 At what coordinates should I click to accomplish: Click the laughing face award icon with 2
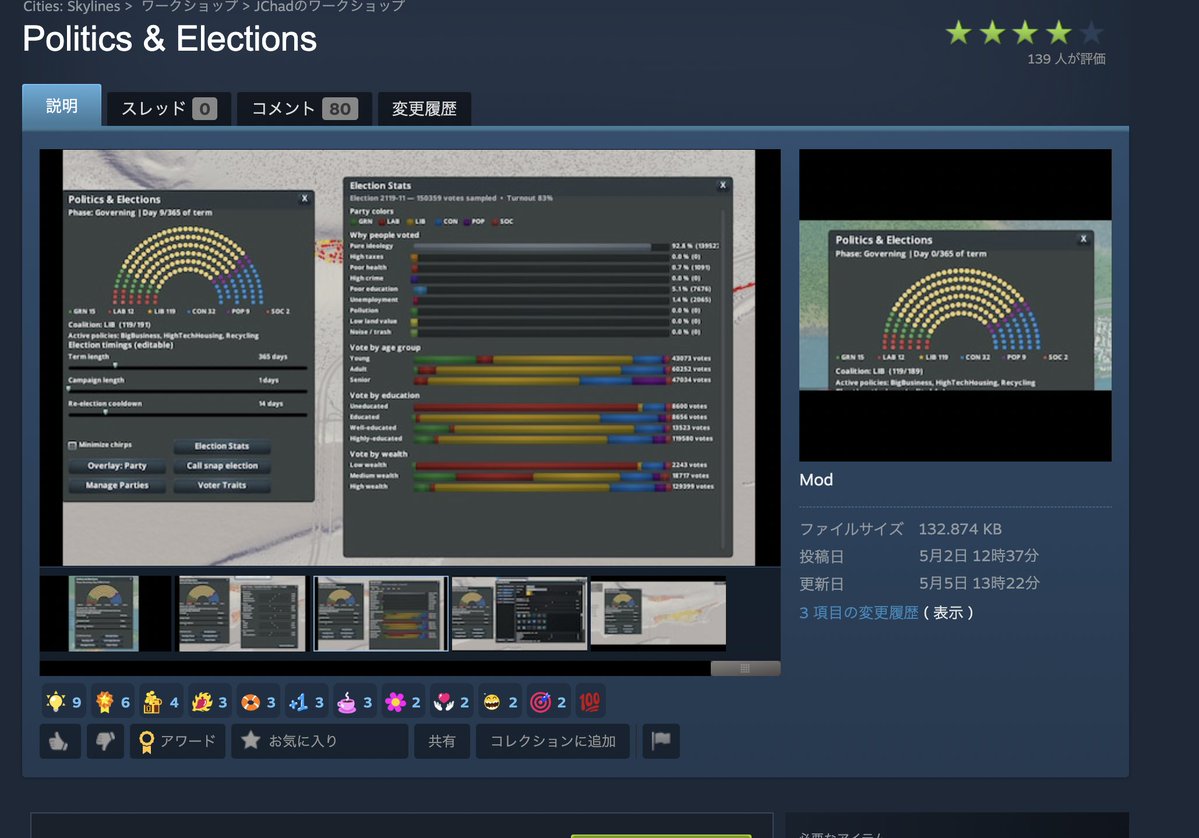click(x=500, y=702)
